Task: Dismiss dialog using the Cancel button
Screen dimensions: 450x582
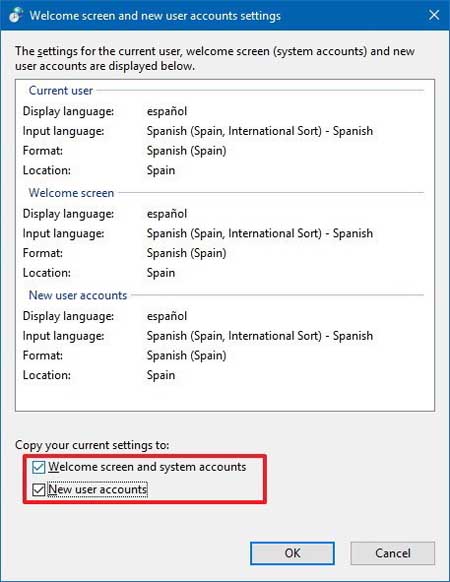Action: pos(392,553)
